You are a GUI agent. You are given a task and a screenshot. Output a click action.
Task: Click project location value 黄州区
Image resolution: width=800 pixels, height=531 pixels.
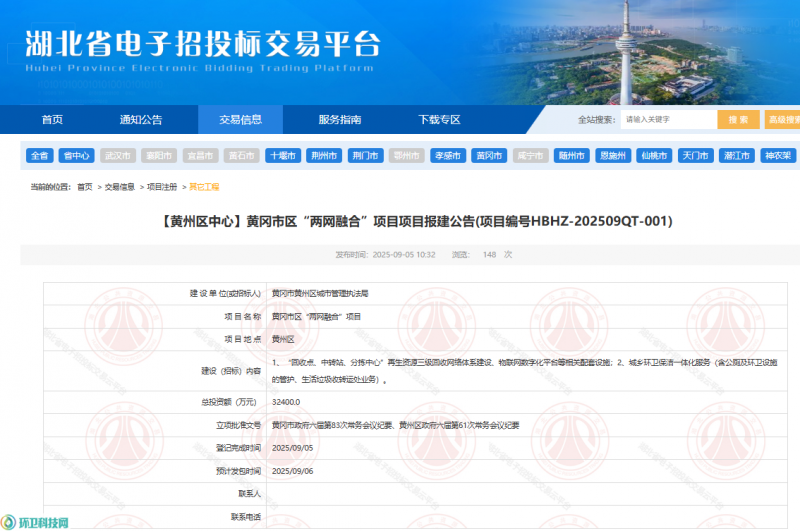pyautogui.click(x=283, y=339)
